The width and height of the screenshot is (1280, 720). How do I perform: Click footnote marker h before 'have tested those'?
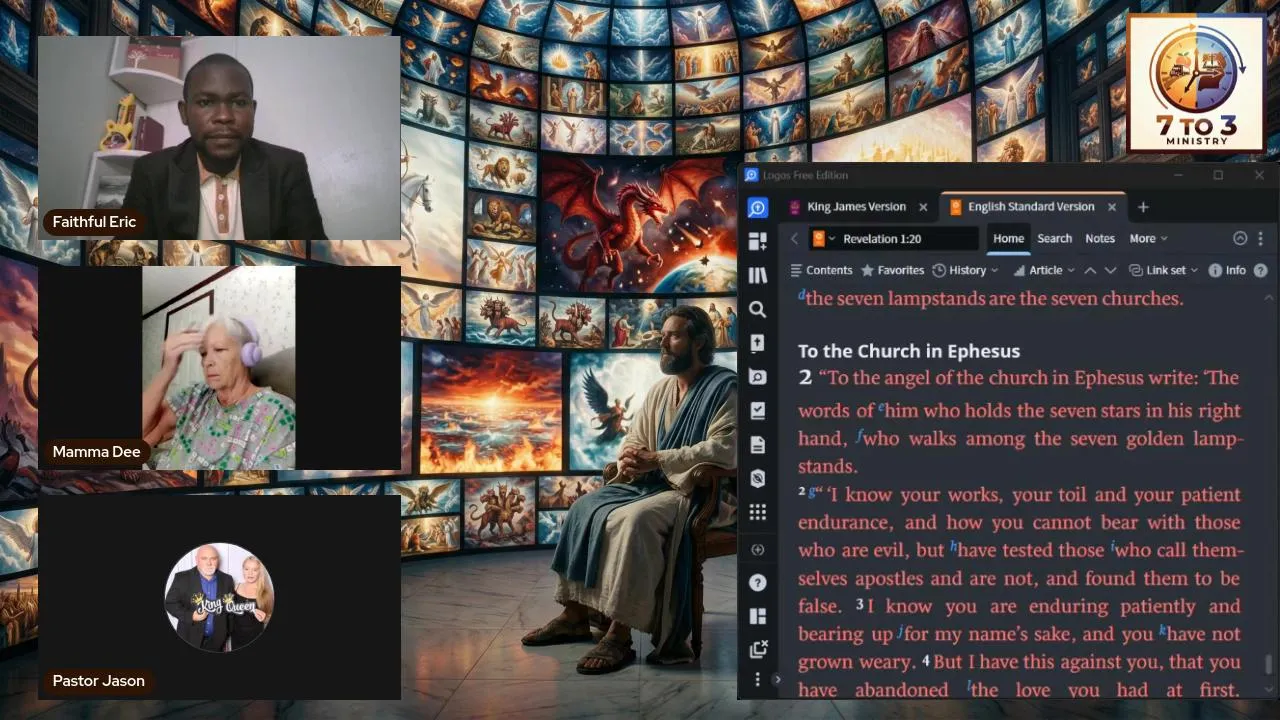[954, 547]
